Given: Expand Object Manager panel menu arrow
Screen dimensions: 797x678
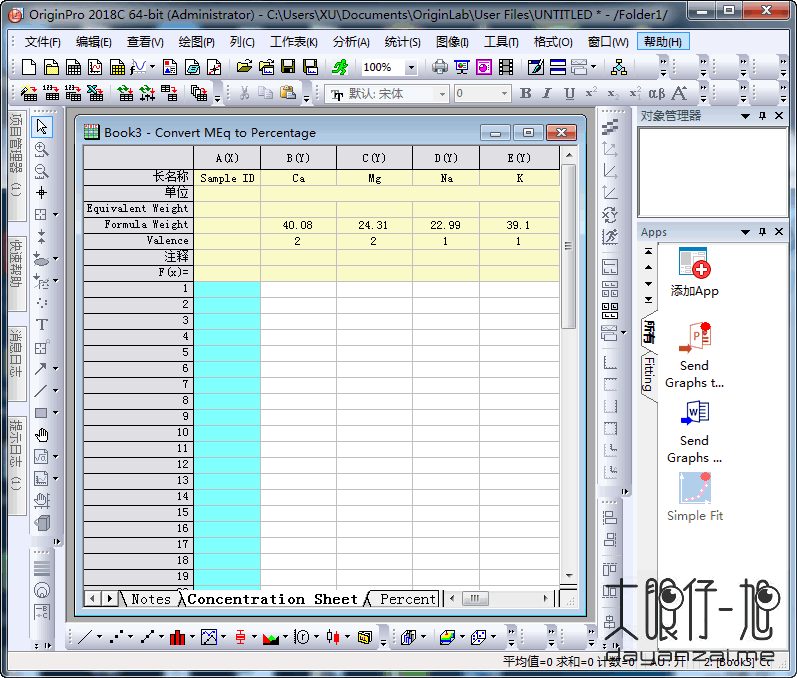Looking at the screenshot, I should [x=745, y=116].
